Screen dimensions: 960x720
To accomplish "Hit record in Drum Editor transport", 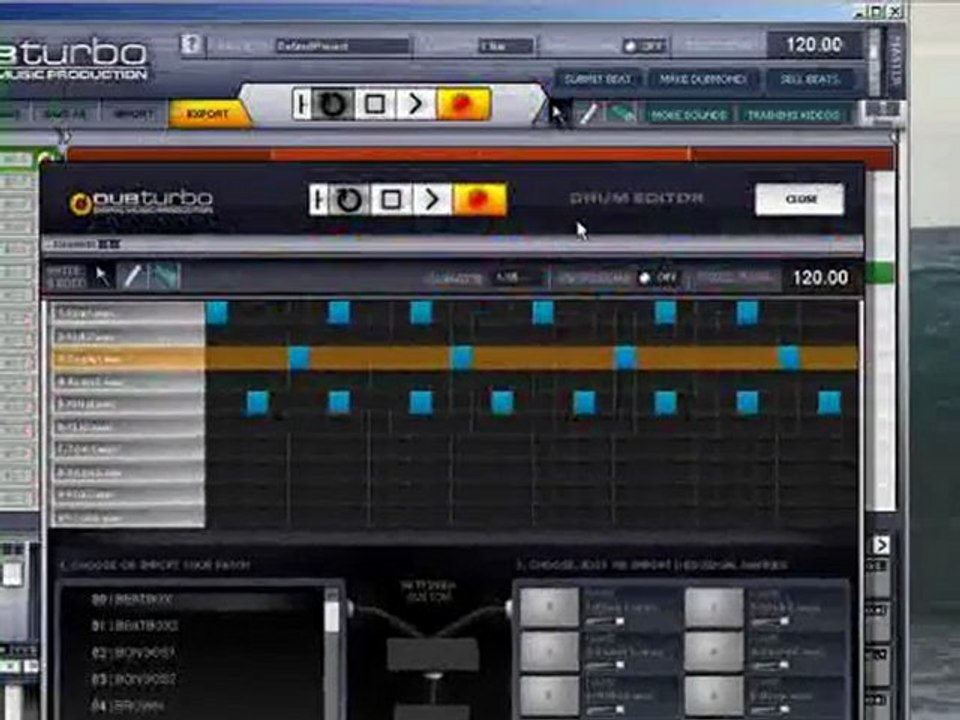I will click(x=479, y=199).
